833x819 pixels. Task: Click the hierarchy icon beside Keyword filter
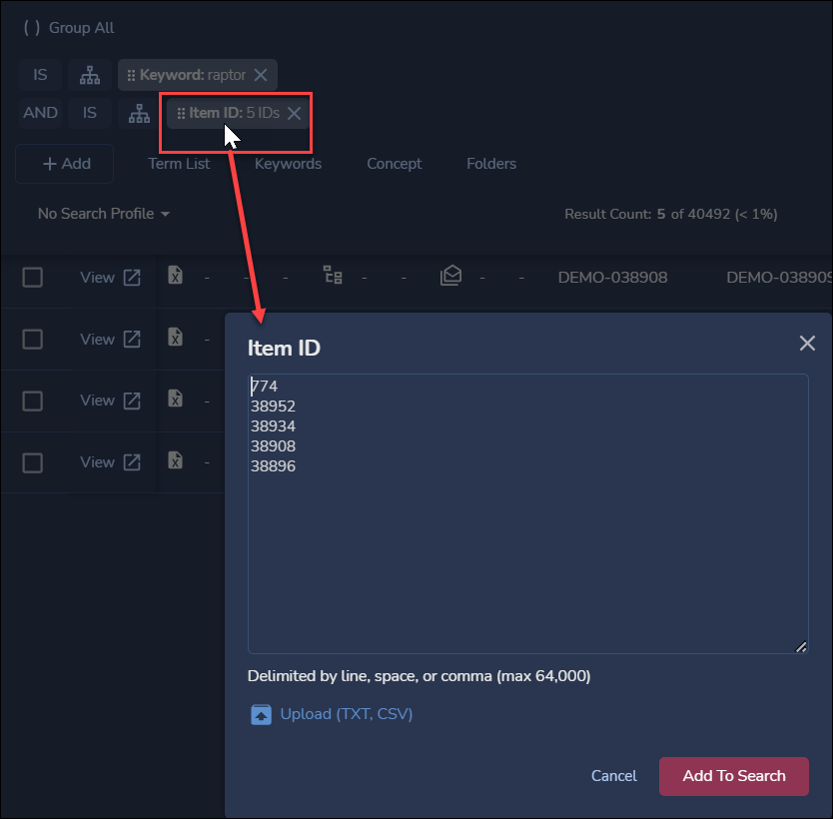tap(90, 75)
